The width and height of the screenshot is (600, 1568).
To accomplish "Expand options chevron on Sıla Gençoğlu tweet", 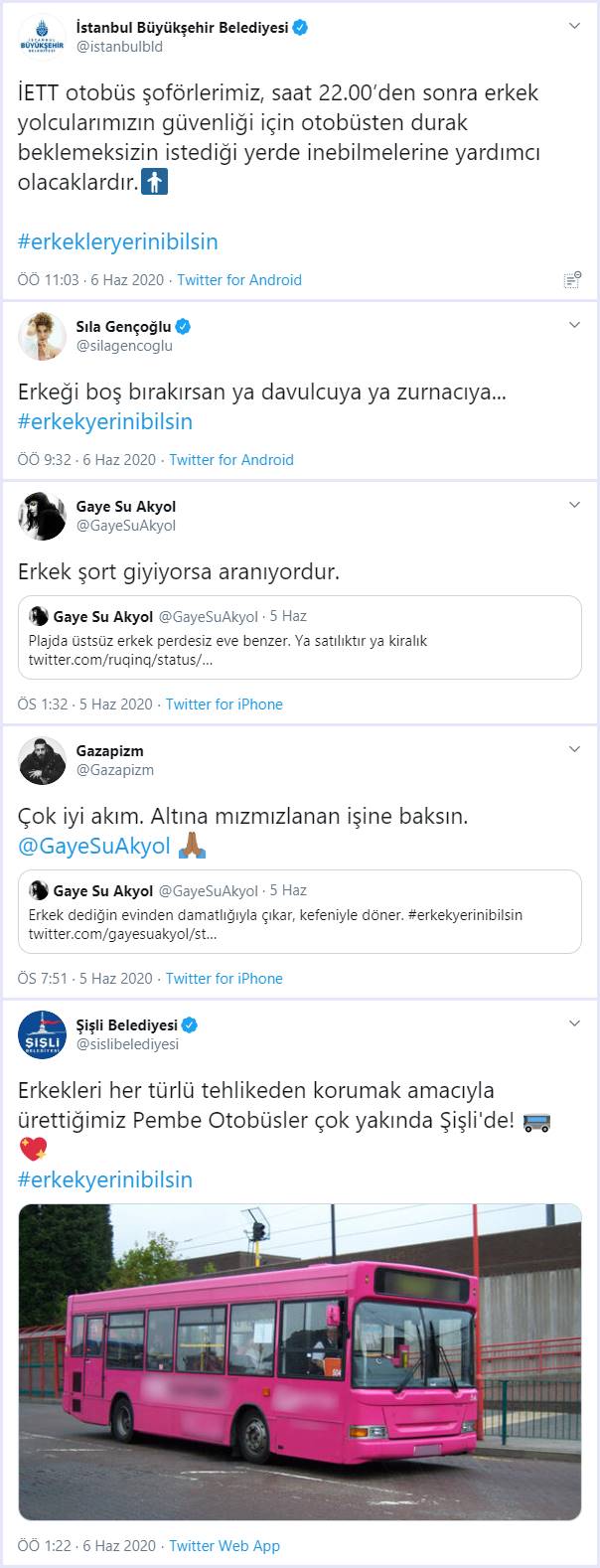I will 574,326.
